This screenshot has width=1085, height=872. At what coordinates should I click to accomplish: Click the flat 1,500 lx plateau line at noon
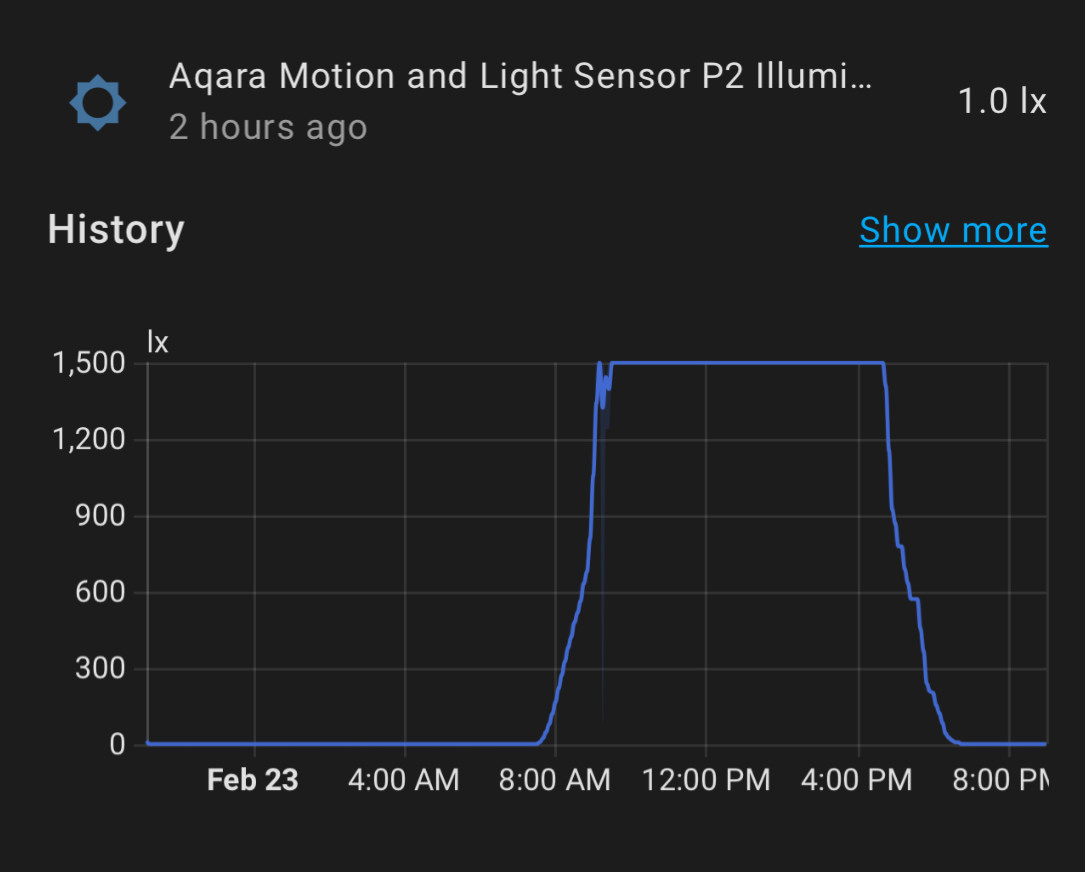(x=706, y=363)
